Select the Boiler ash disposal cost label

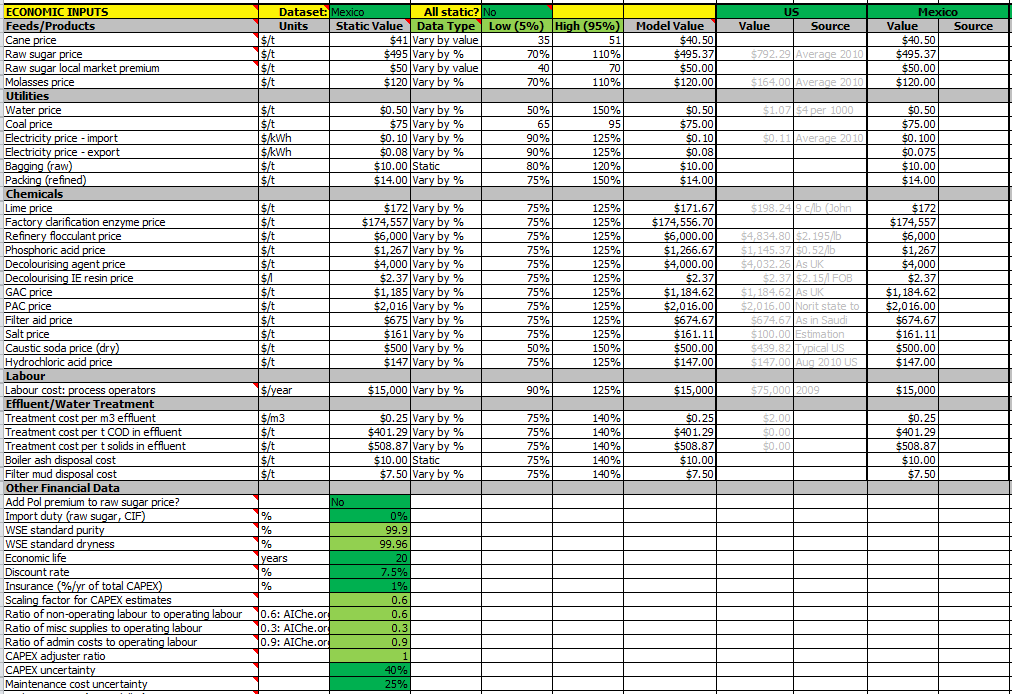coord(131,460)
